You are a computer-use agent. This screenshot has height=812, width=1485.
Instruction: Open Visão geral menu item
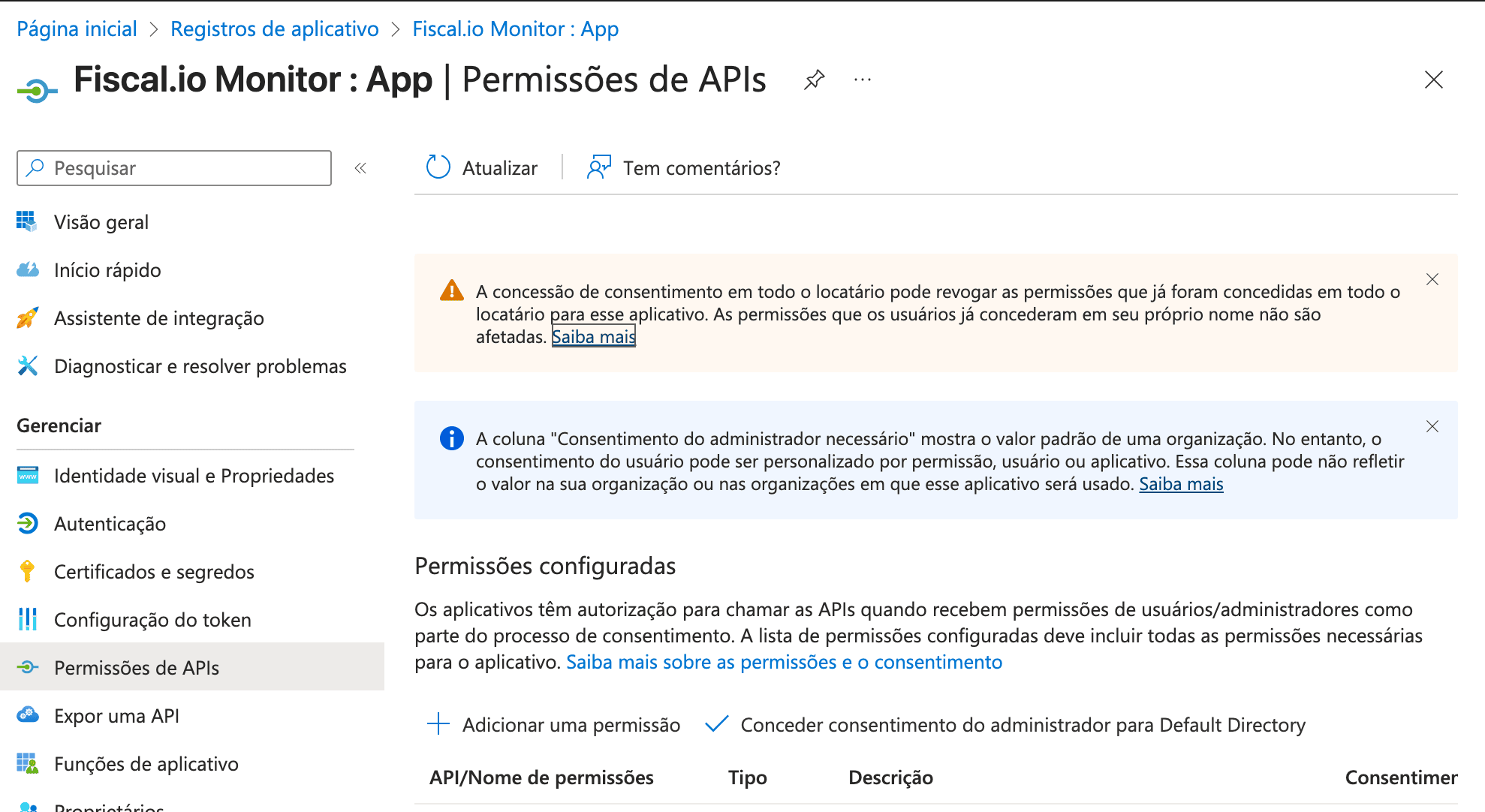pos(101,222)
